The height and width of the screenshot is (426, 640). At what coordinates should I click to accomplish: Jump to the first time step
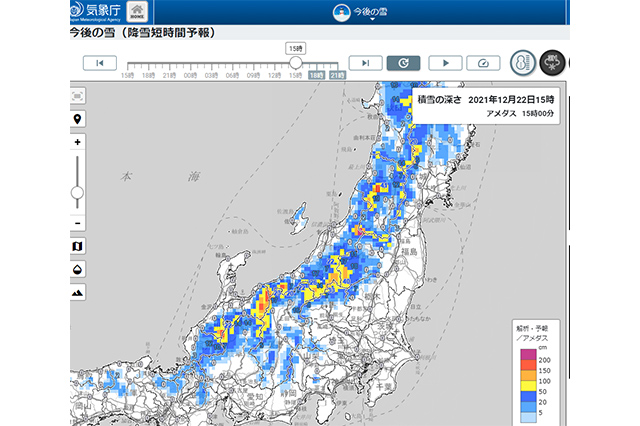(x=99, y=63)
